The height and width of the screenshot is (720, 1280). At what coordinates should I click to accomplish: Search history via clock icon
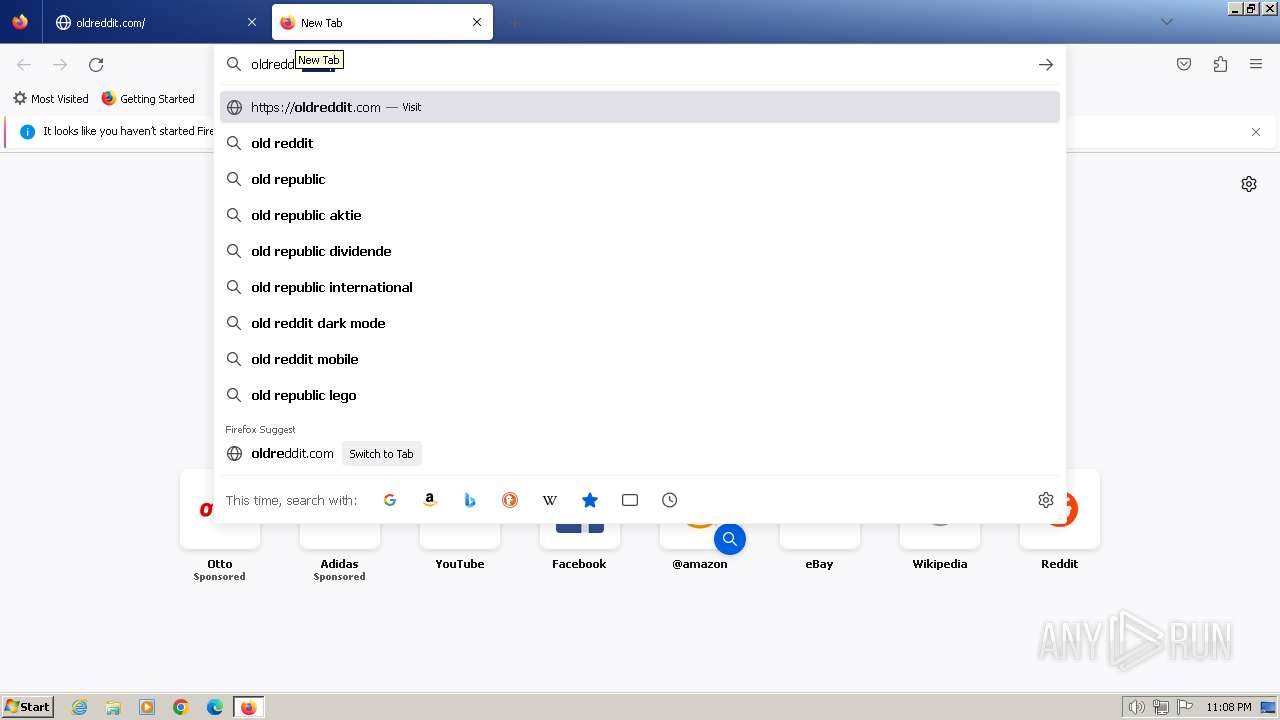pyautogui.click(x=670, y=500)
